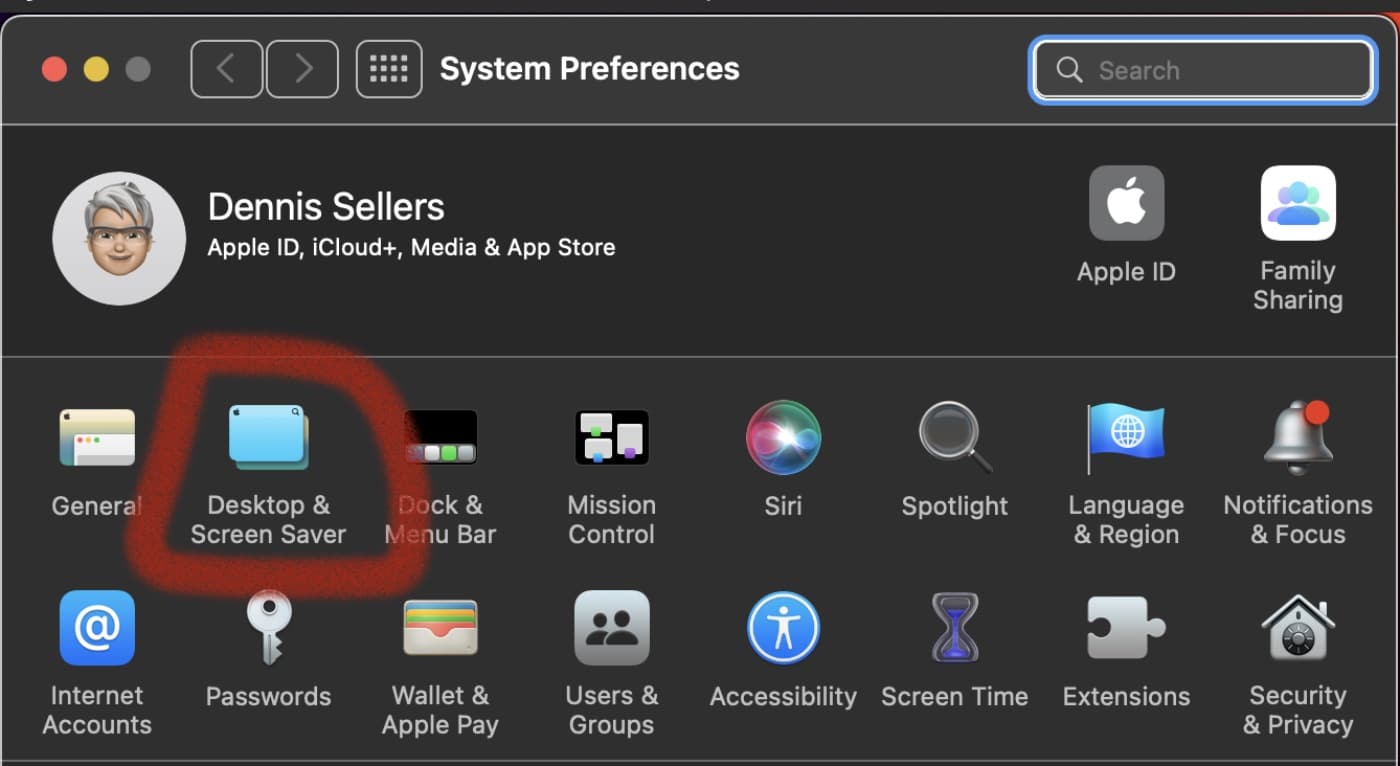
Task: Open Internet Accounts pane
Action: click(x=97, y=628)
